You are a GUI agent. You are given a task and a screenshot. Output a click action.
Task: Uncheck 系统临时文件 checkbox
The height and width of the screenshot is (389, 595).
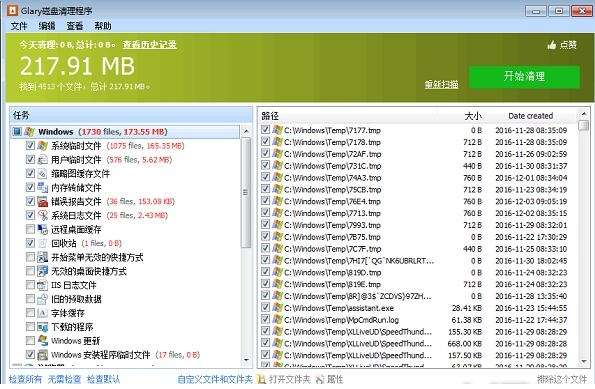coord(30,146)
